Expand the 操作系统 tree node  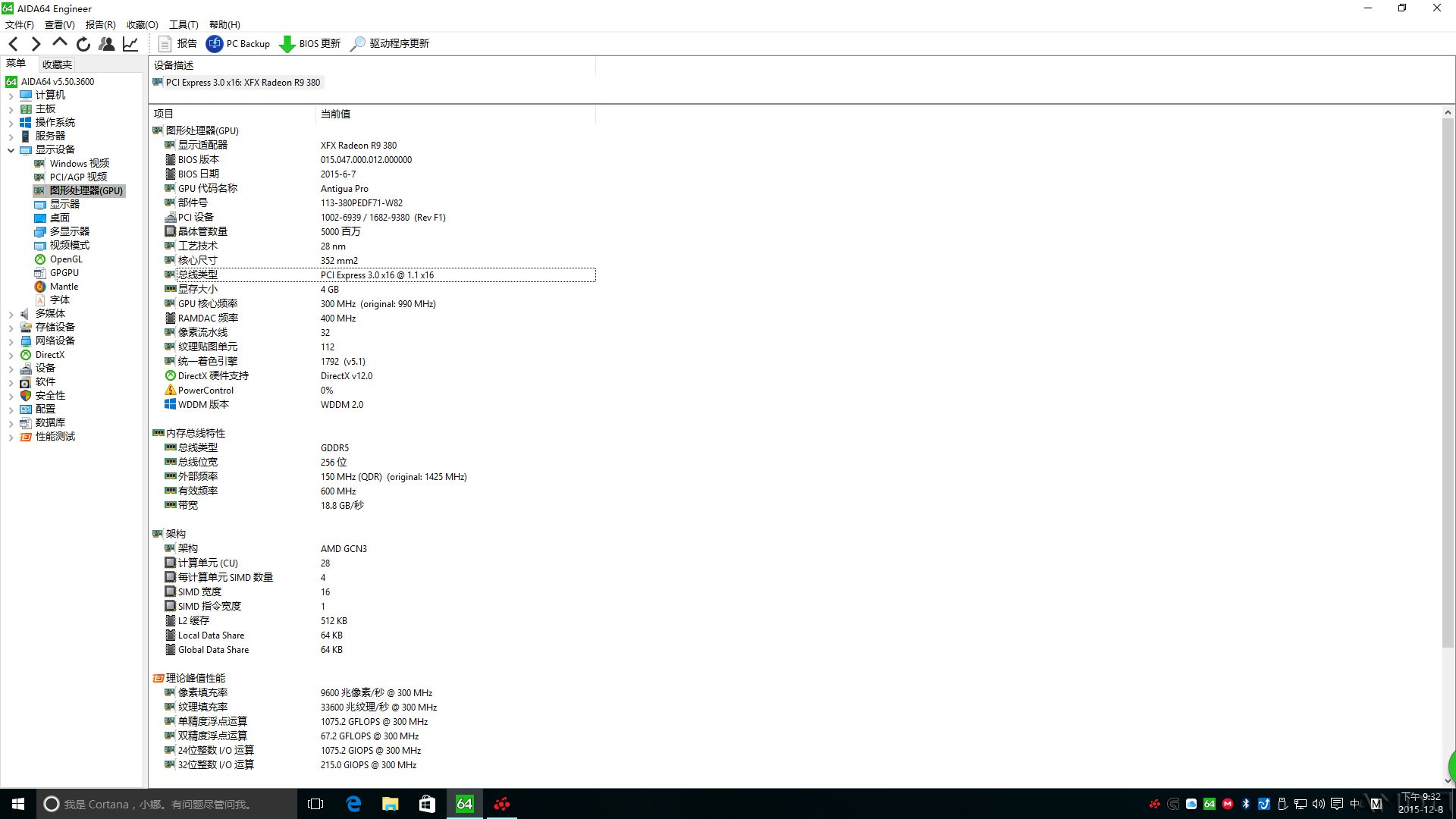[x=11, y=123]
